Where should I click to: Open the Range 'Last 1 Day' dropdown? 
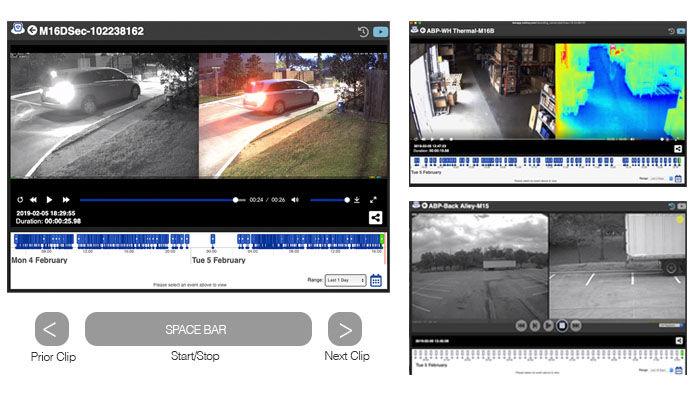click(346, 281)
